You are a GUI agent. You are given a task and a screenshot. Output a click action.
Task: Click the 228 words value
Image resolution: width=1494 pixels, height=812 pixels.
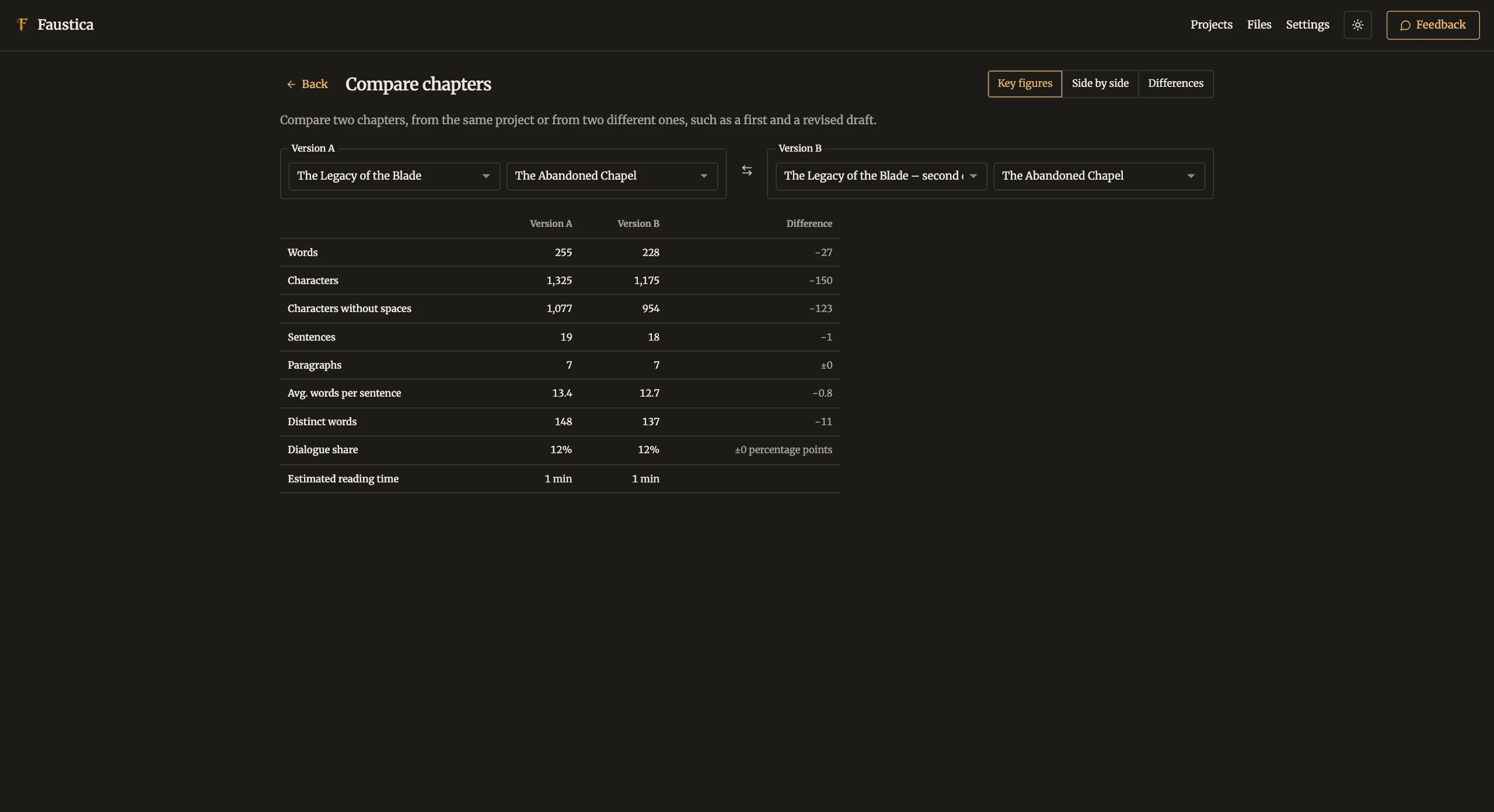coord(651,253)
